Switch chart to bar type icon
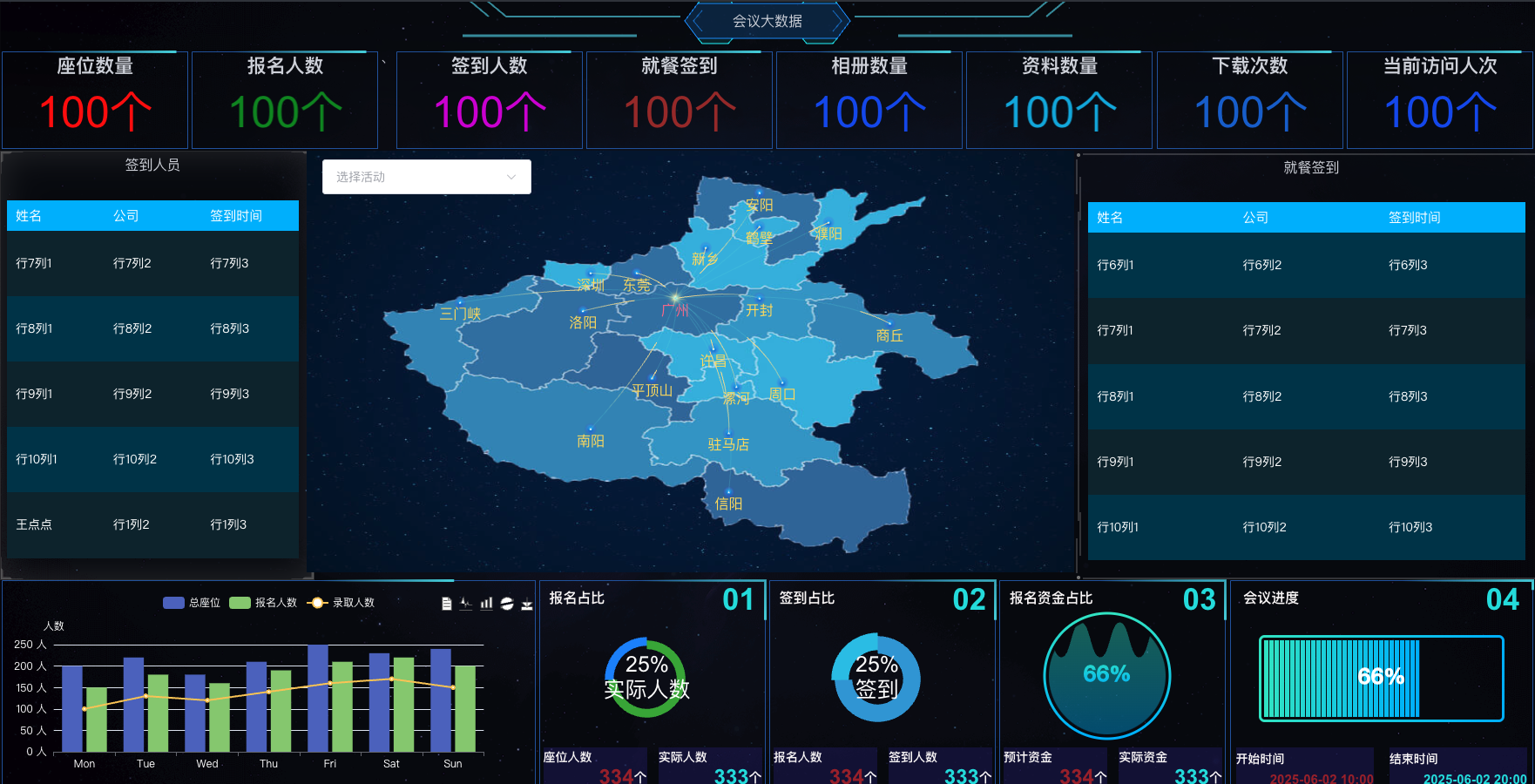The height and width of the screenshot is (784, 1535). click(x=486, y=604)
